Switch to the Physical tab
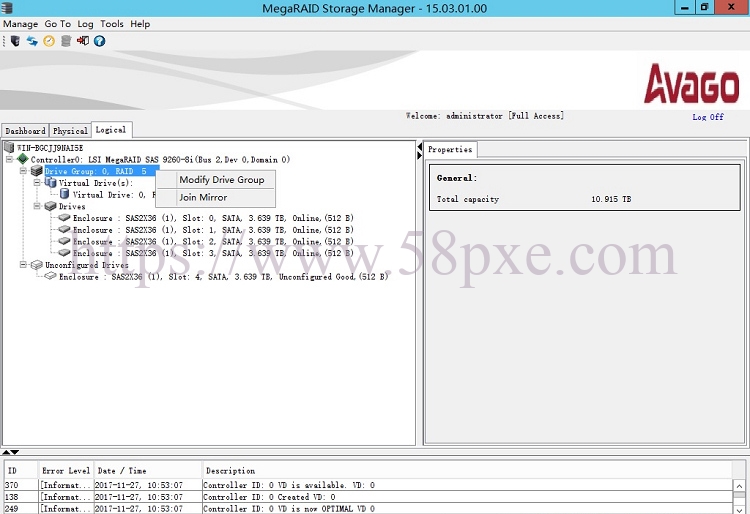Screen dimensions: 750x514 (70, 131)
